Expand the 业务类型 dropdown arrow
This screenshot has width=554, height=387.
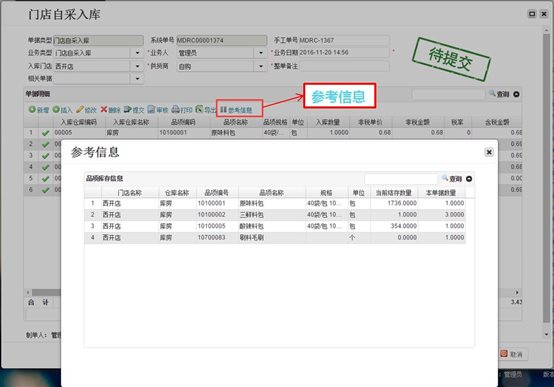(x=137, y=53)
